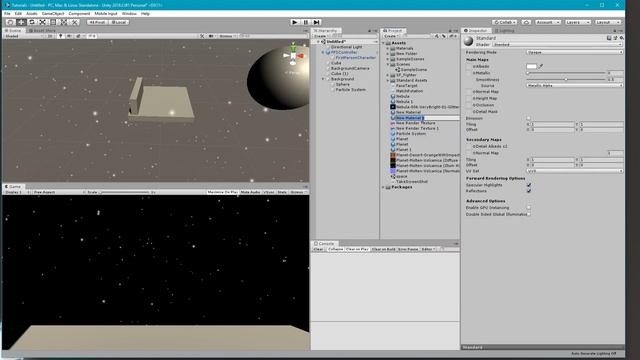This screenshot has width=640, height=360.
Task: Switch to the Asset Store tab
Action: point(42,31)
